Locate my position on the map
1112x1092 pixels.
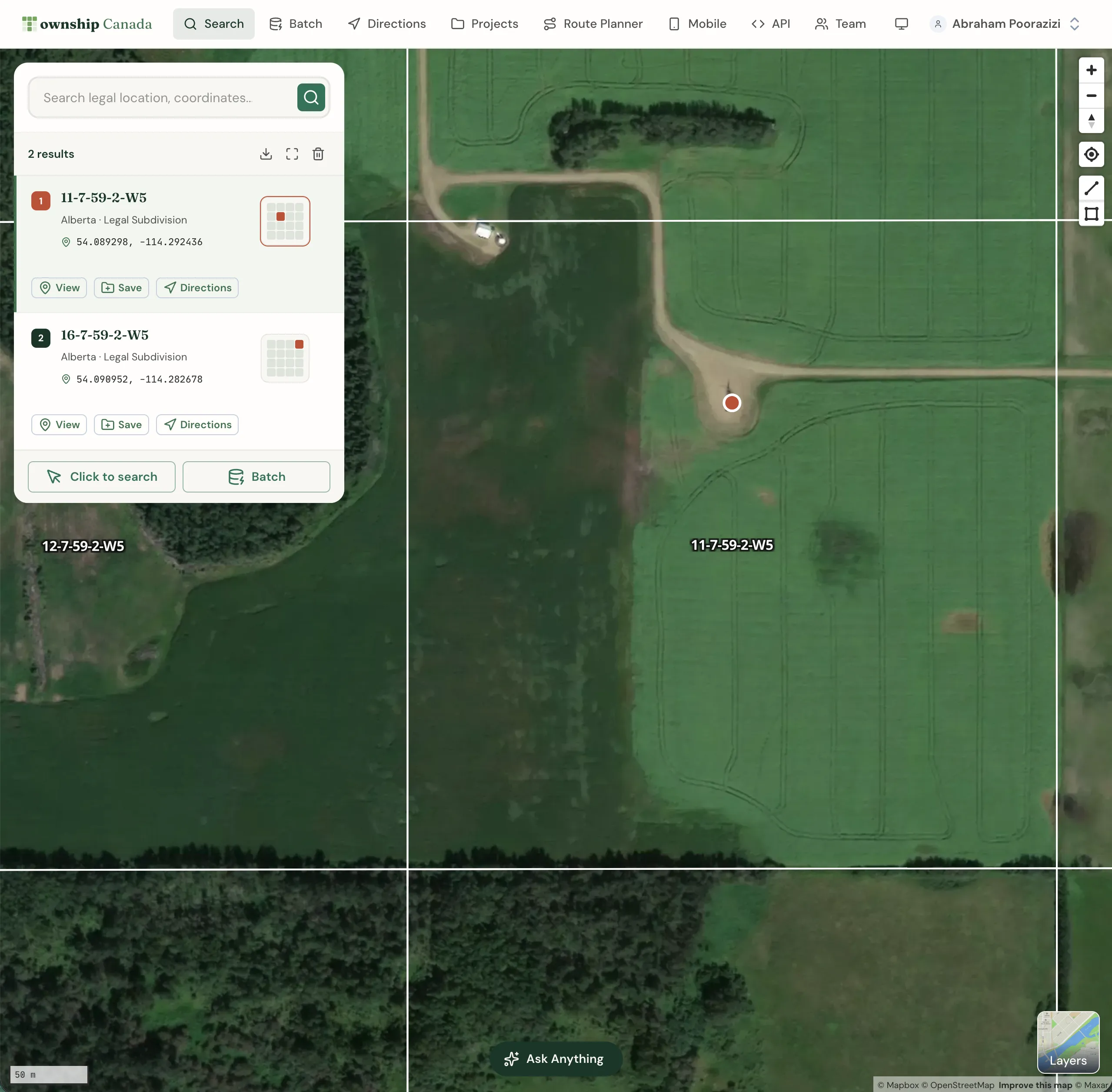(x=1091, y=154)
